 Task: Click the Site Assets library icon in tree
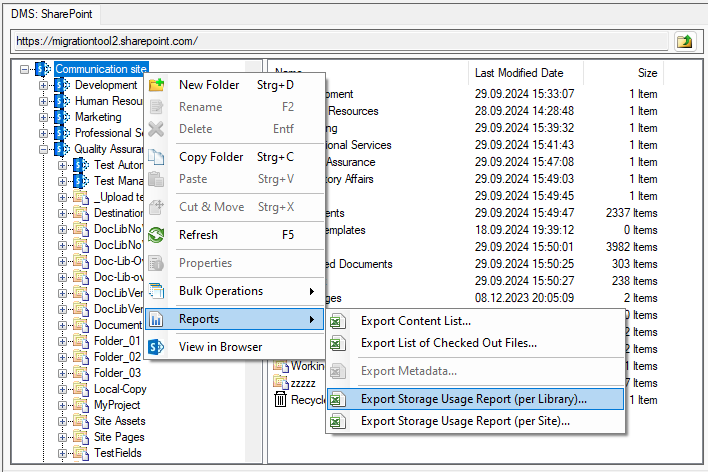(81, 421)
